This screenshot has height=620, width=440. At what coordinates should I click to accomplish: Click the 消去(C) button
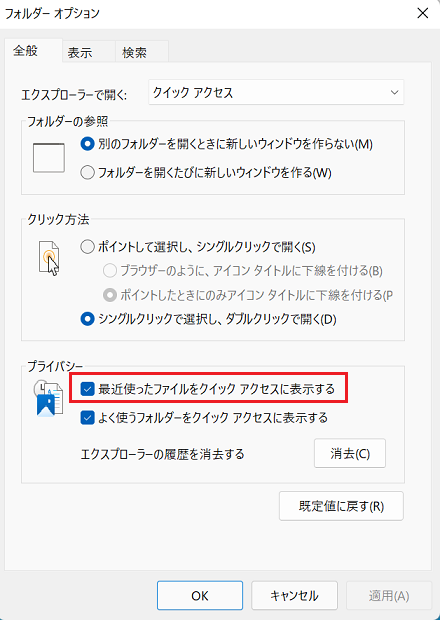pyautogui.click(x=350, y=453)
